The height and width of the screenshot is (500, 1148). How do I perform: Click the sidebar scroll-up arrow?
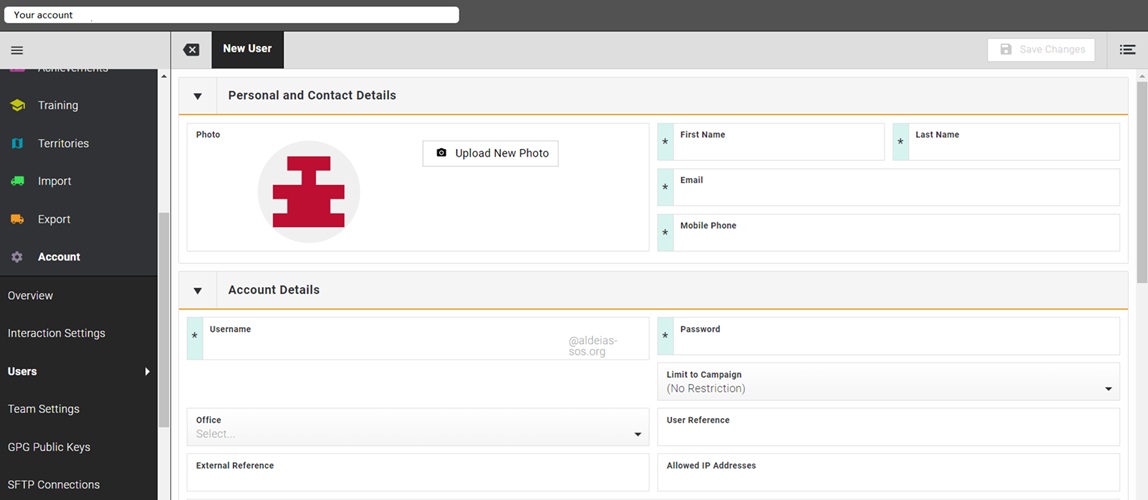tap(164, 76)
